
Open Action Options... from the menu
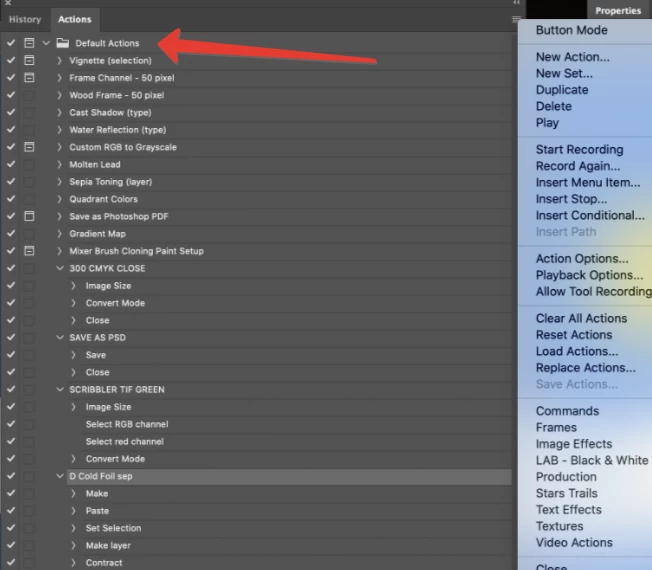point(582,259)
